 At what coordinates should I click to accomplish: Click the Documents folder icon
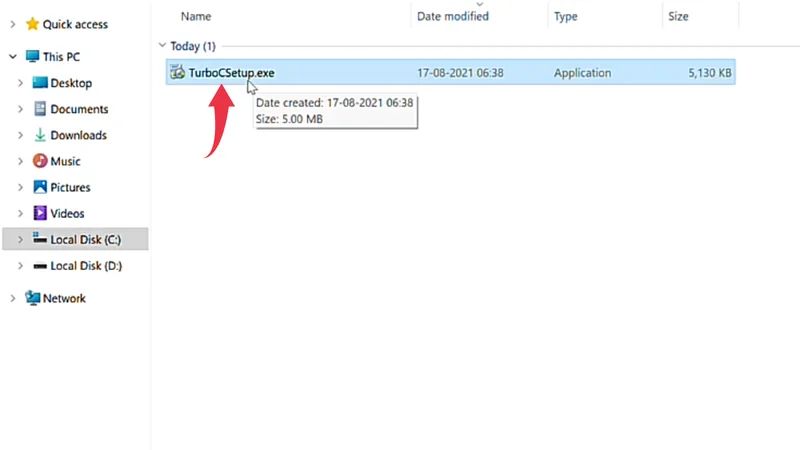tap(40, 109)
